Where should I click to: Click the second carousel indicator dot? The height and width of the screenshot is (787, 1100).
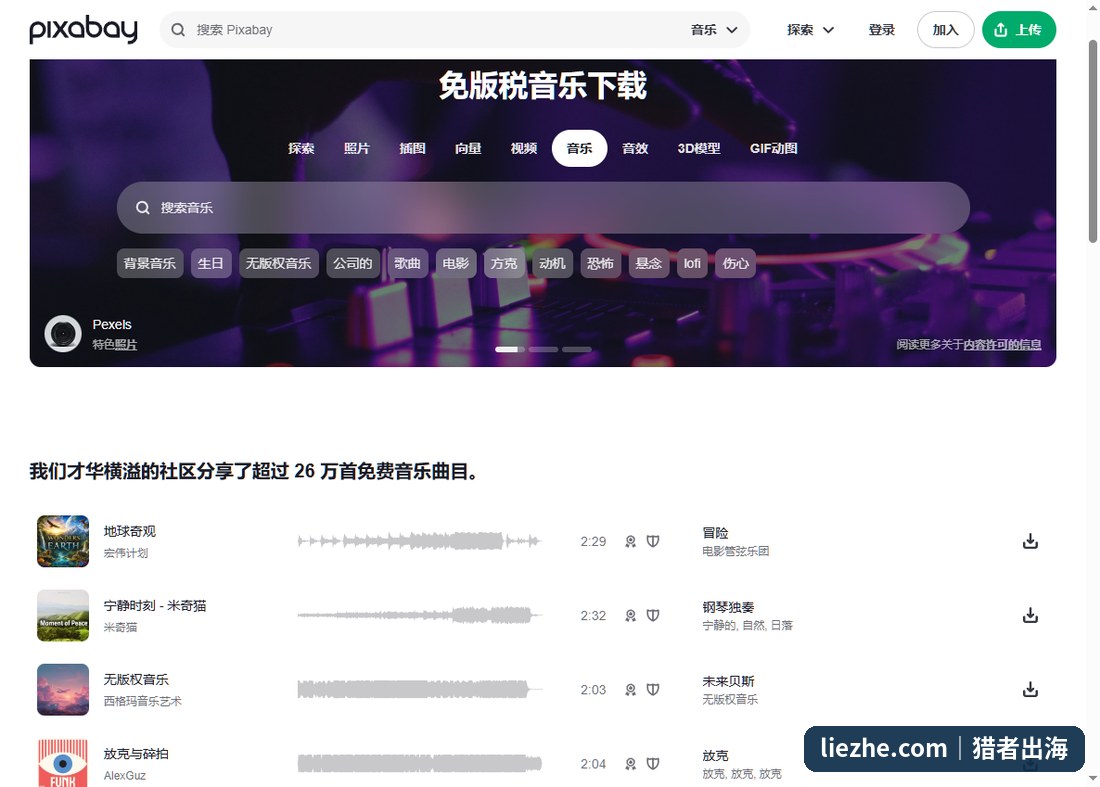[544, 349]
